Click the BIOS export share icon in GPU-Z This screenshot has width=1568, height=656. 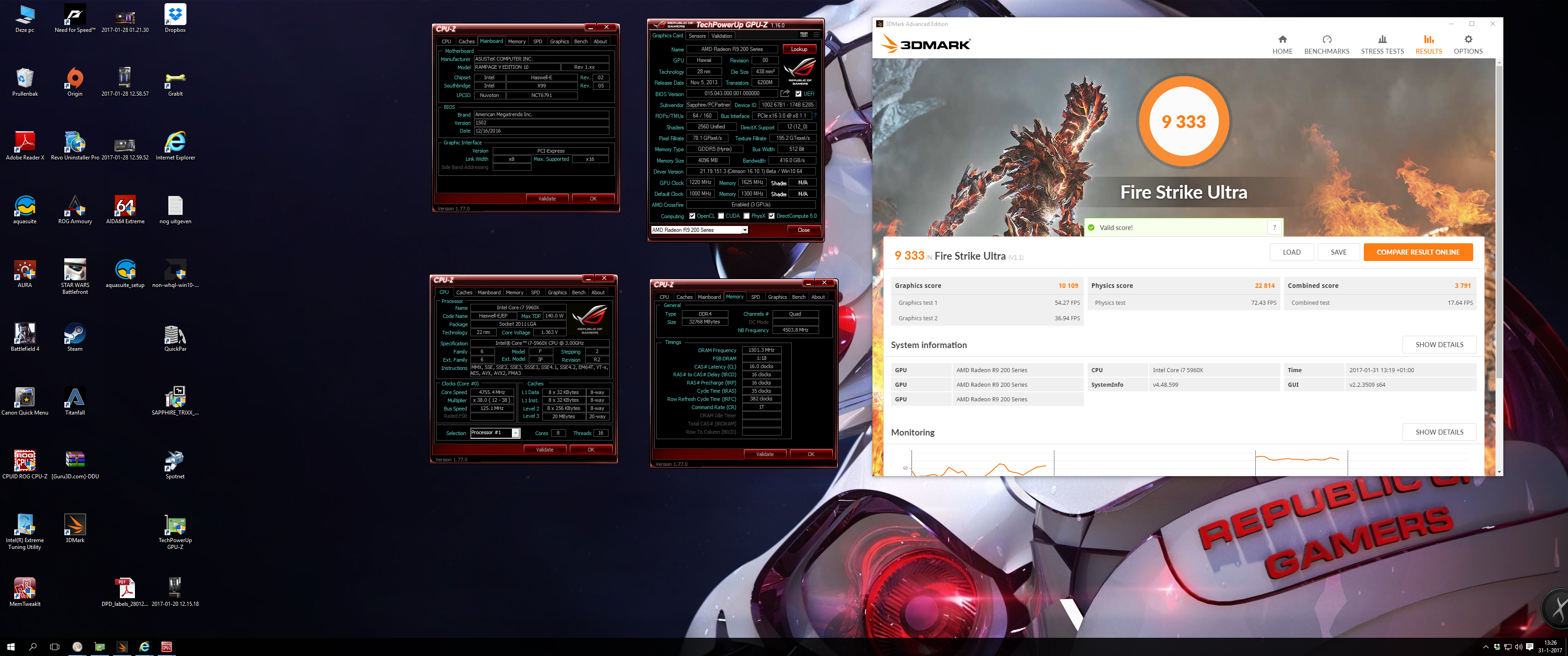[785, 93]
